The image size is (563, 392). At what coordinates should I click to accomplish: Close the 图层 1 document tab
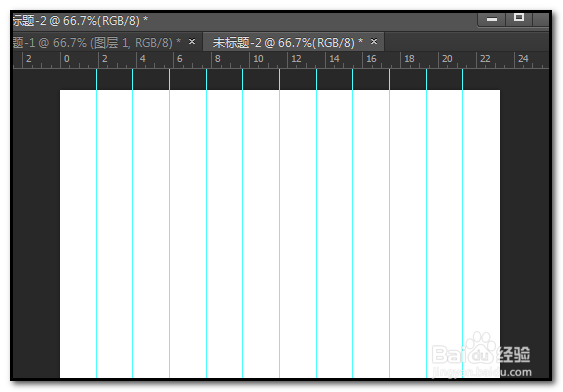pos(192,42)
